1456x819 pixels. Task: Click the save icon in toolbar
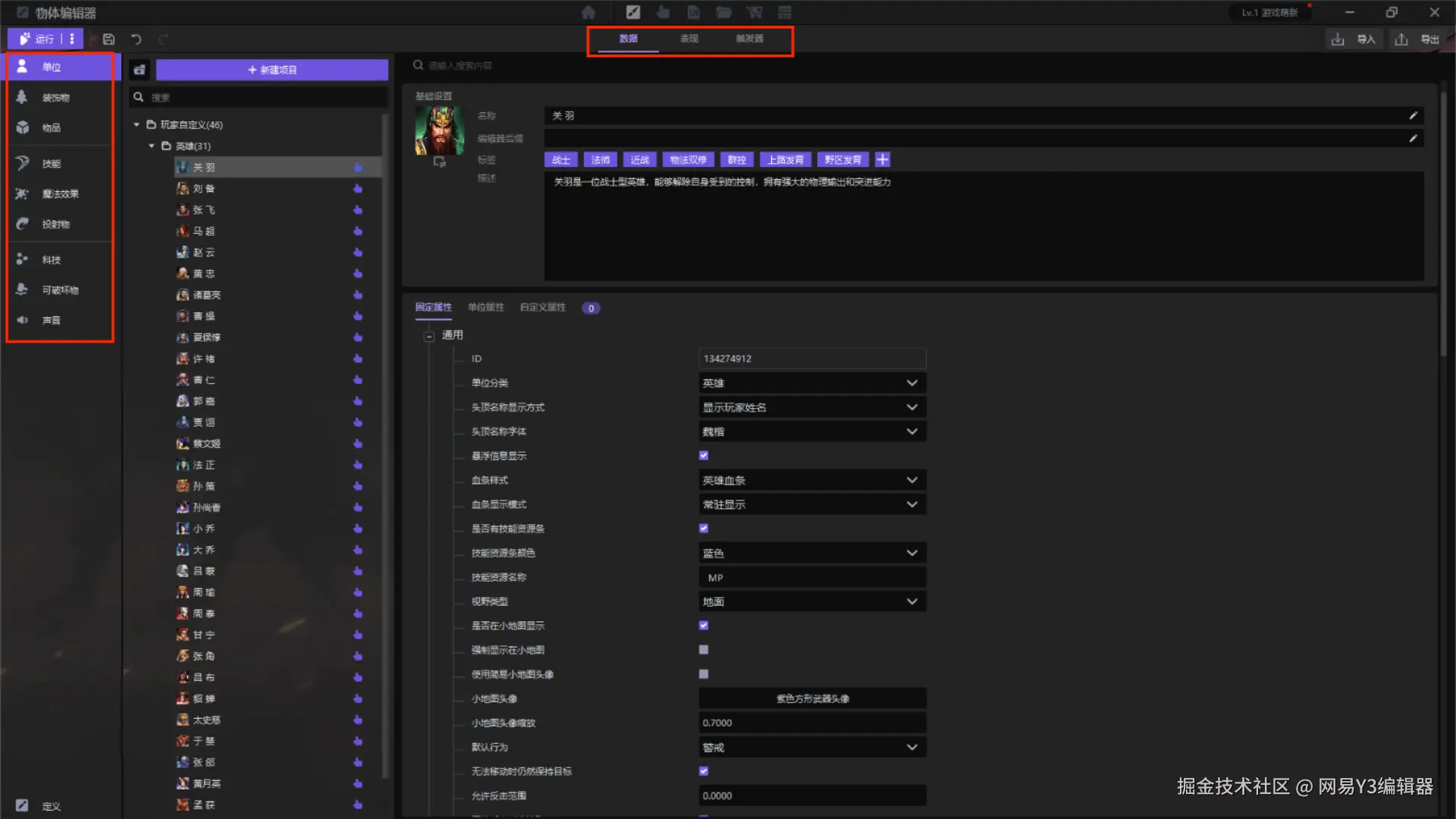[108, 39]
